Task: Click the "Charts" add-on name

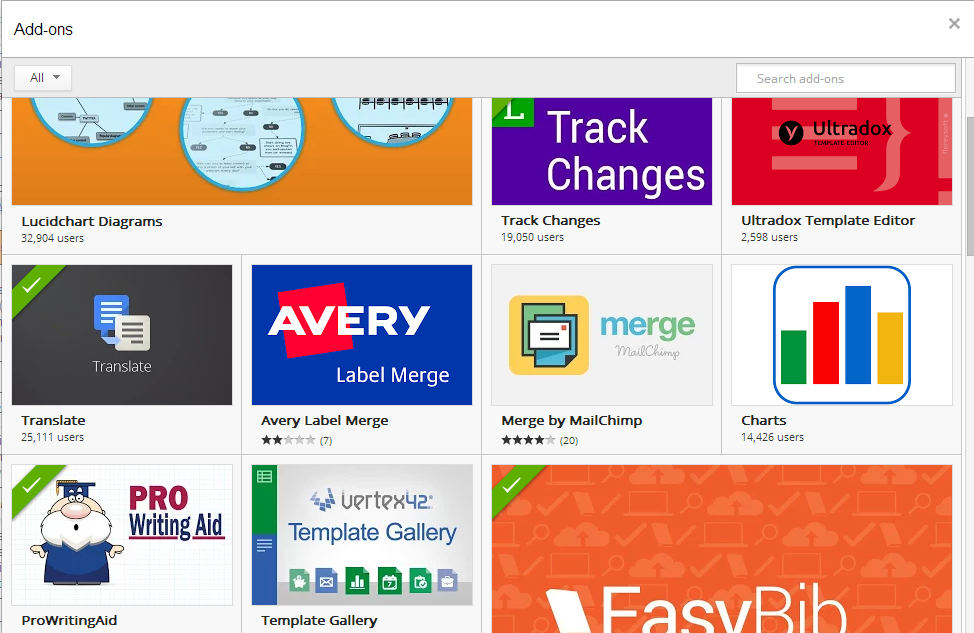Action: (763, 421)
